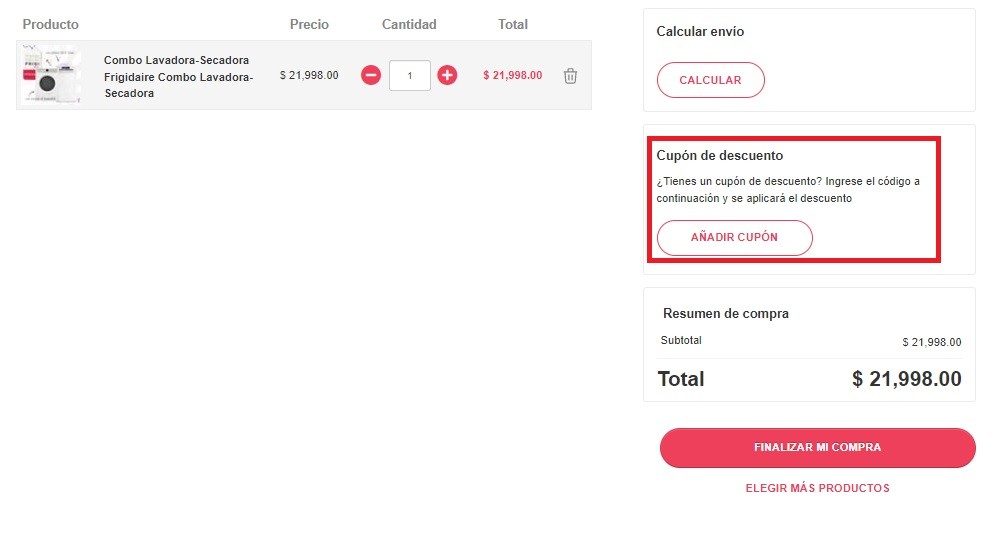Decrease quantity with the minus button

[x=371, y=75]
